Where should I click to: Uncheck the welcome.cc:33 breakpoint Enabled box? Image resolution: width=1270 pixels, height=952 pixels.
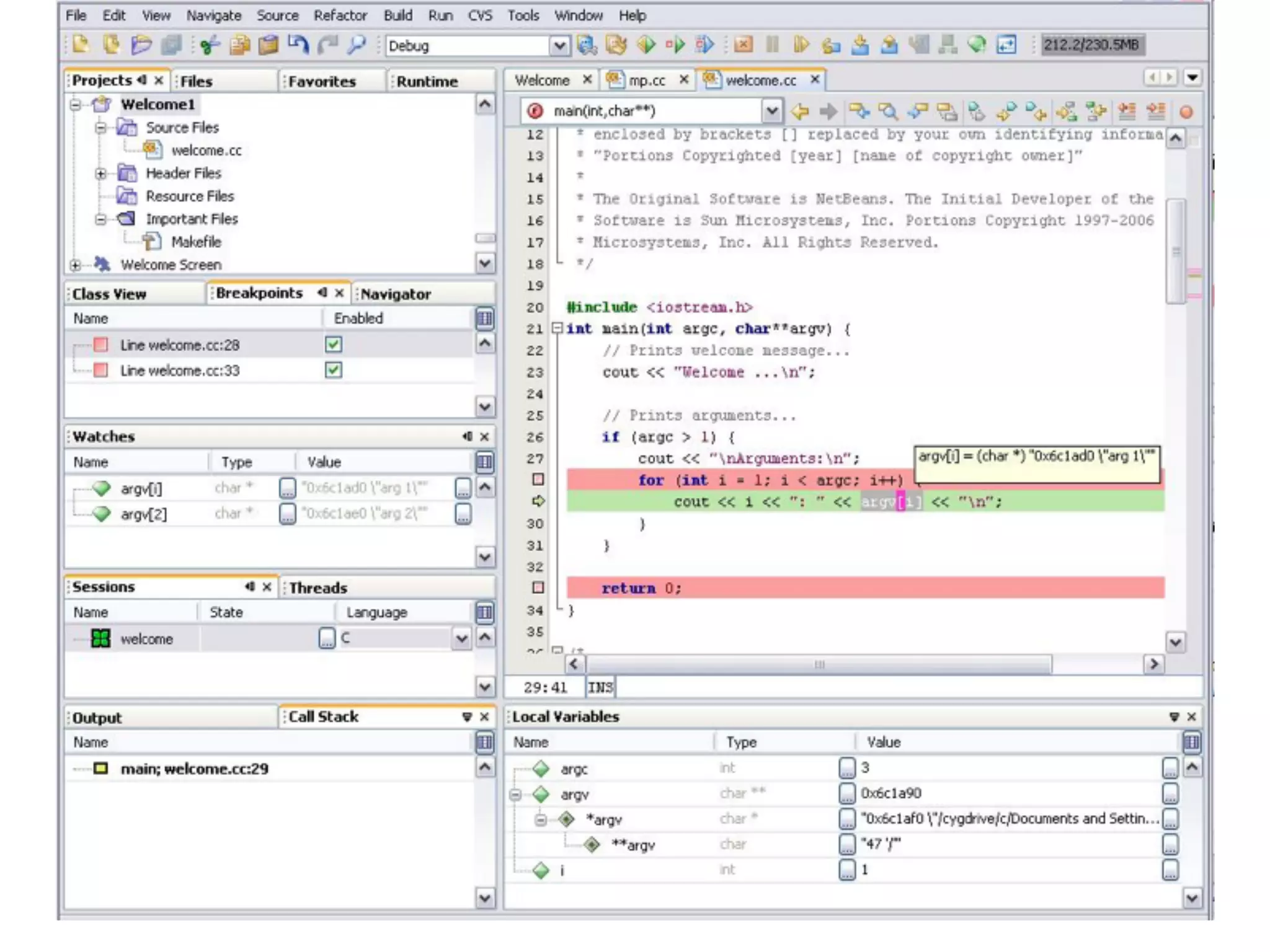pos(333,370)
